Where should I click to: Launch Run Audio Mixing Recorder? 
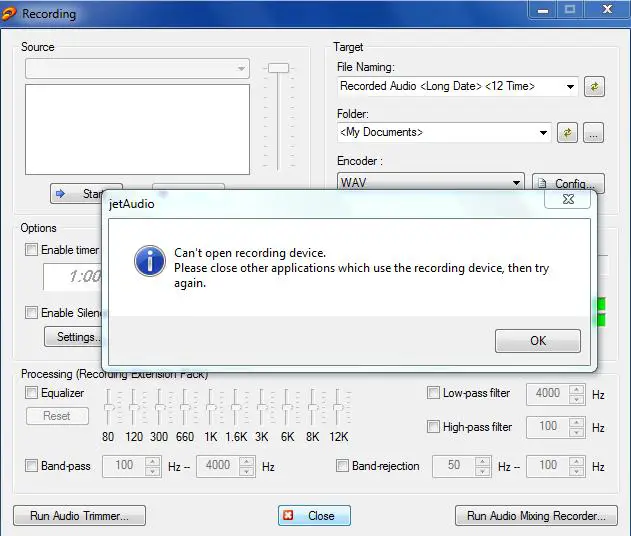[x=536, y=515]
